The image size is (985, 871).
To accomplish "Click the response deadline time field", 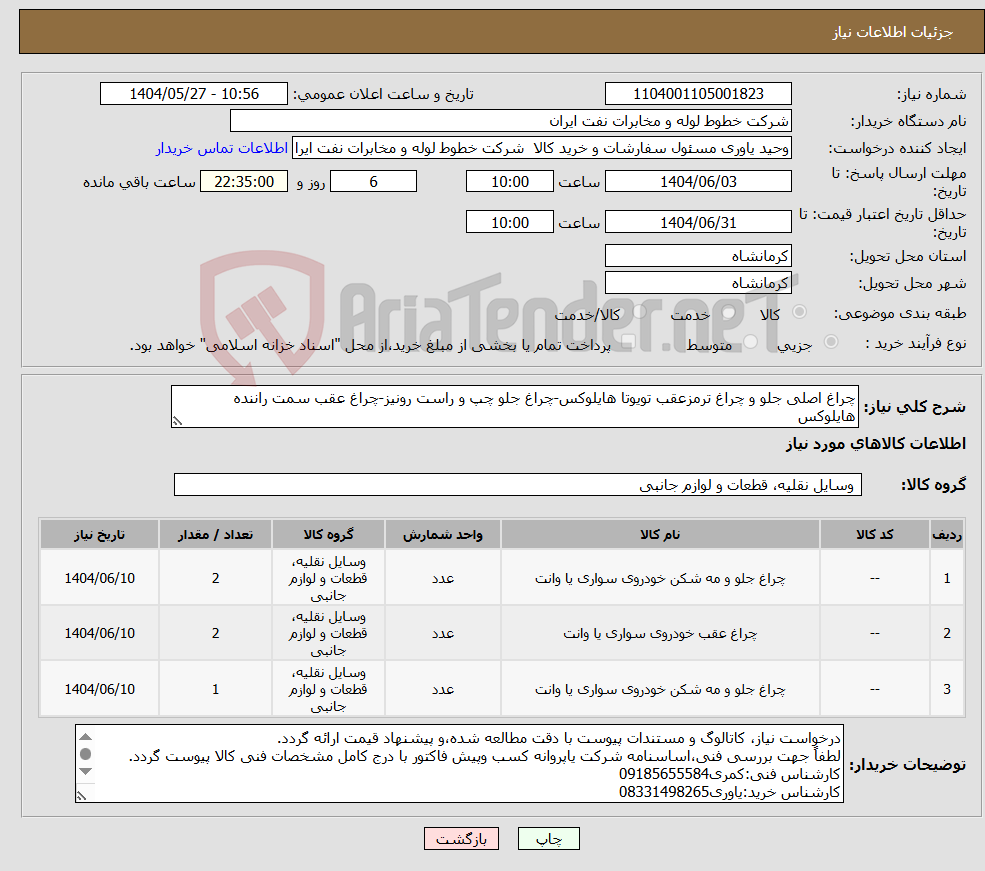I will coord(509,181).
